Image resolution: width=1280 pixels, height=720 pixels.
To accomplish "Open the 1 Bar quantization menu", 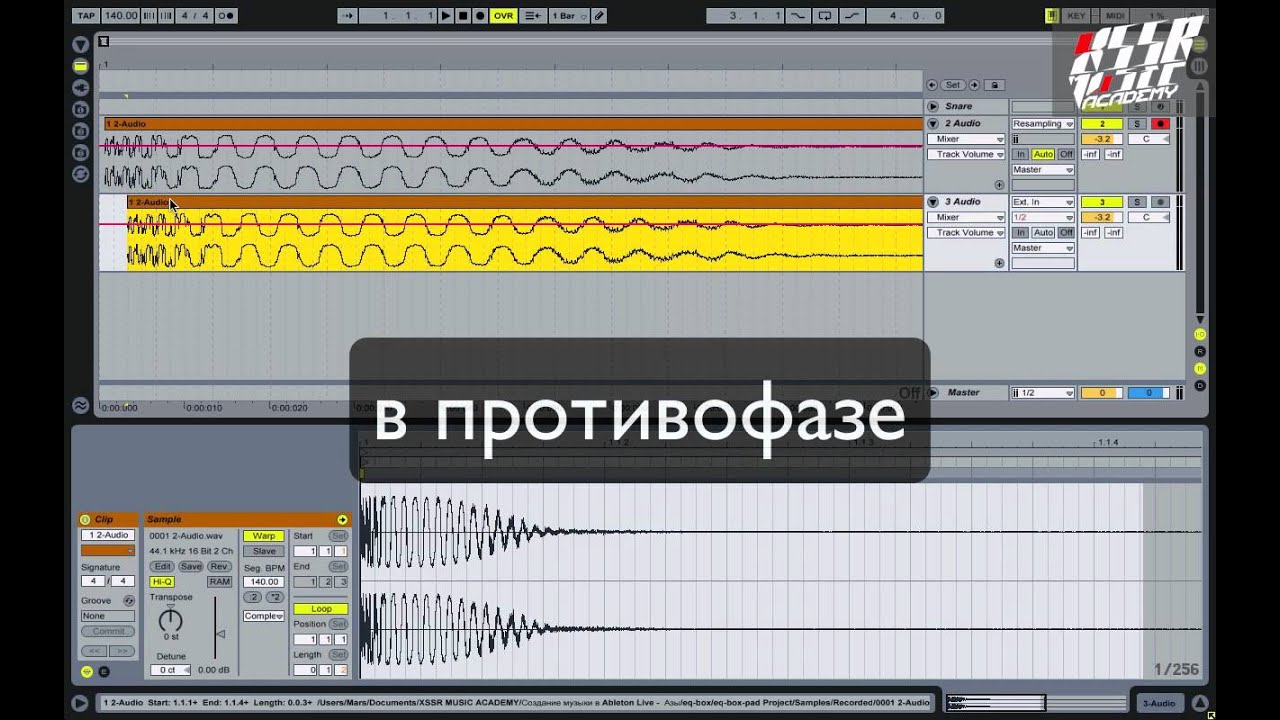I will tap(567, 16).
